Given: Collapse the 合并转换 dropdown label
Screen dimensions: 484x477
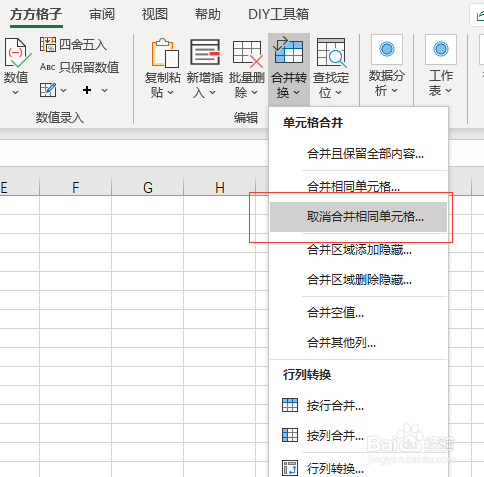Looking at the screenshot, I should [289, 85].
